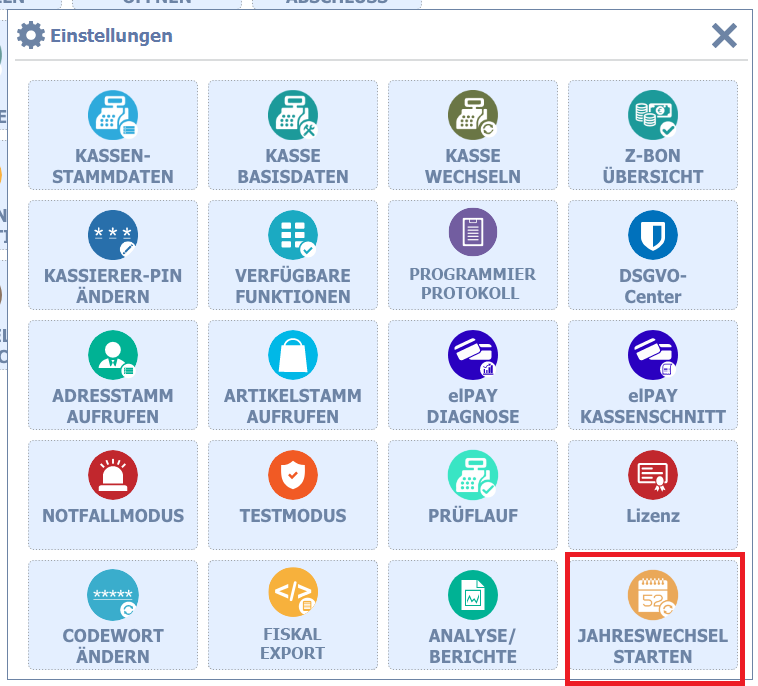Start the Prüflauf check

point(472,494)
